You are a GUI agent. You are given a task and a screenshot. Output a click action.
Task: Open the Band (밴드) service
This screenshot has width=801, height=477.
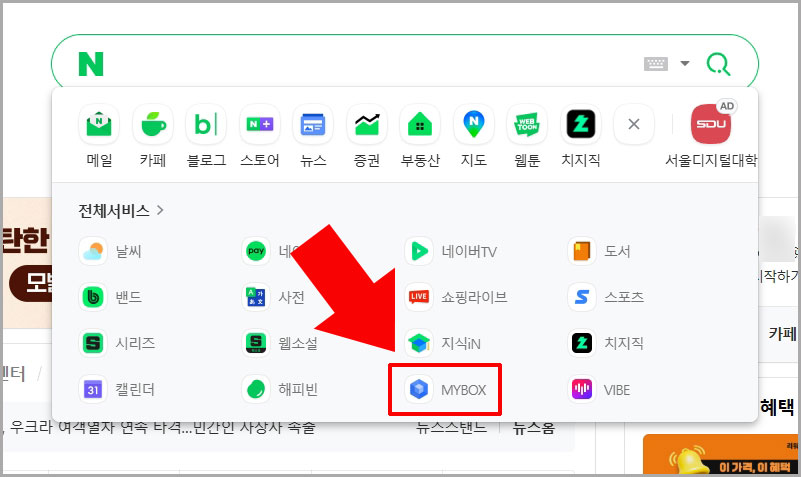pos(110,297)
